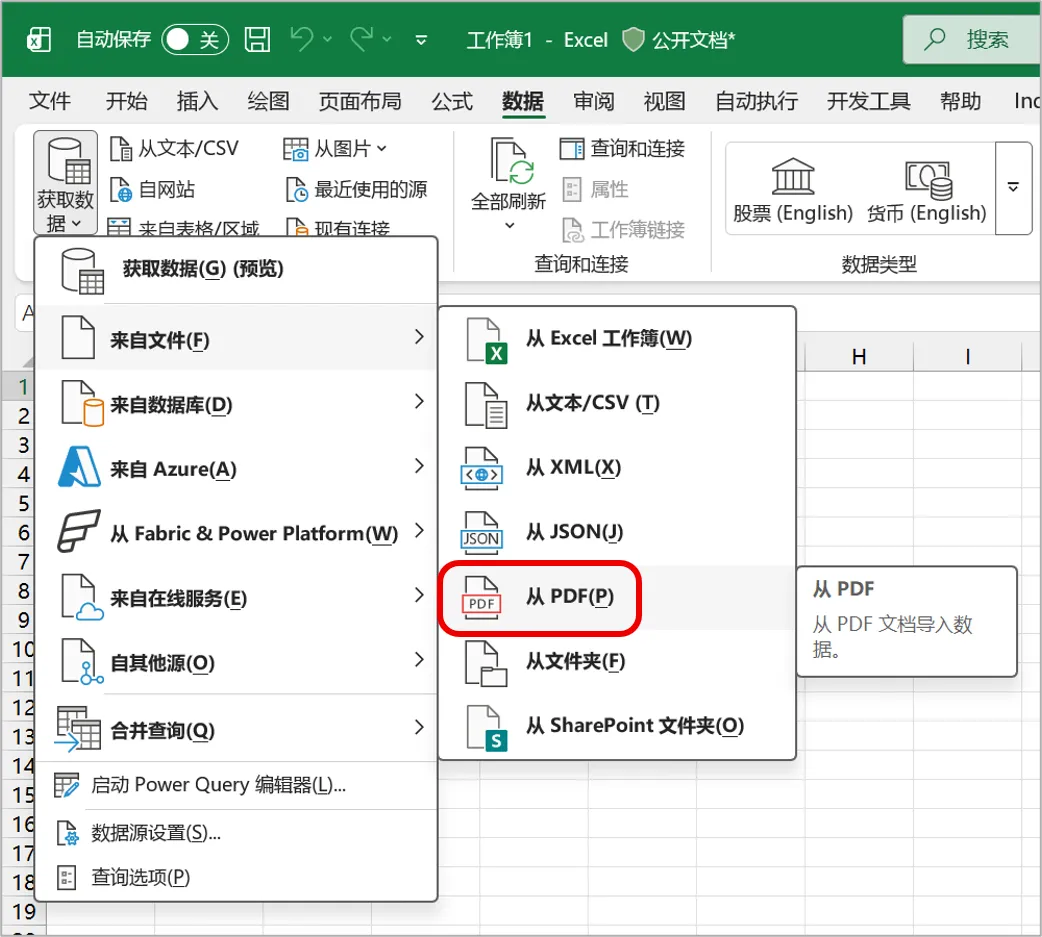Select 从文件夹(F) option
This screenshot has width=1042, height=937.
coord(617,662)
